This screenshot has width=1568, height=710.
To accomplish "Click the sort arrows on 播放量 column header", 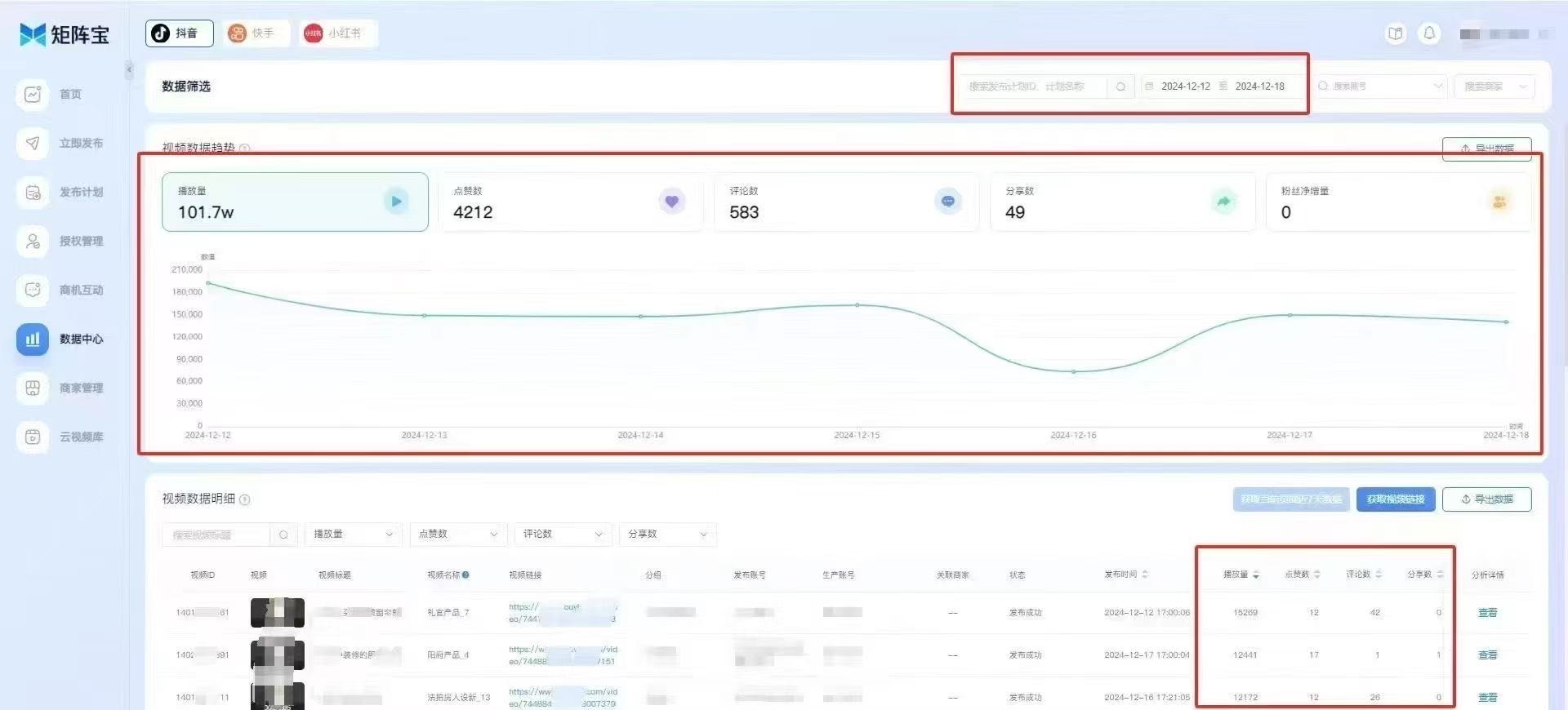I will 1255,575.
